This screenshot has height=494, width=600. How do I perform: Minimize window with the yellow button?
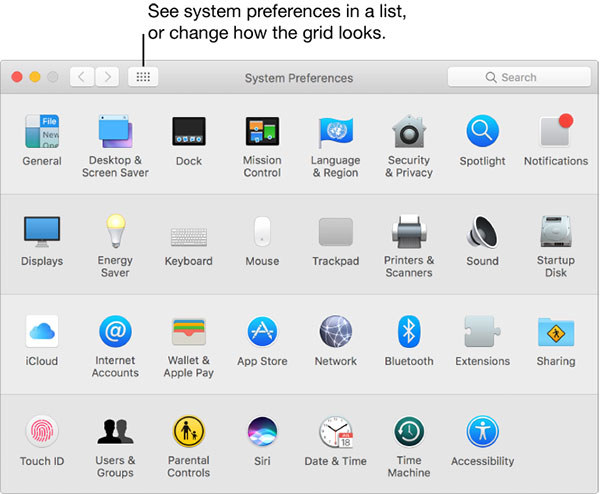click(x=35, y=77)
